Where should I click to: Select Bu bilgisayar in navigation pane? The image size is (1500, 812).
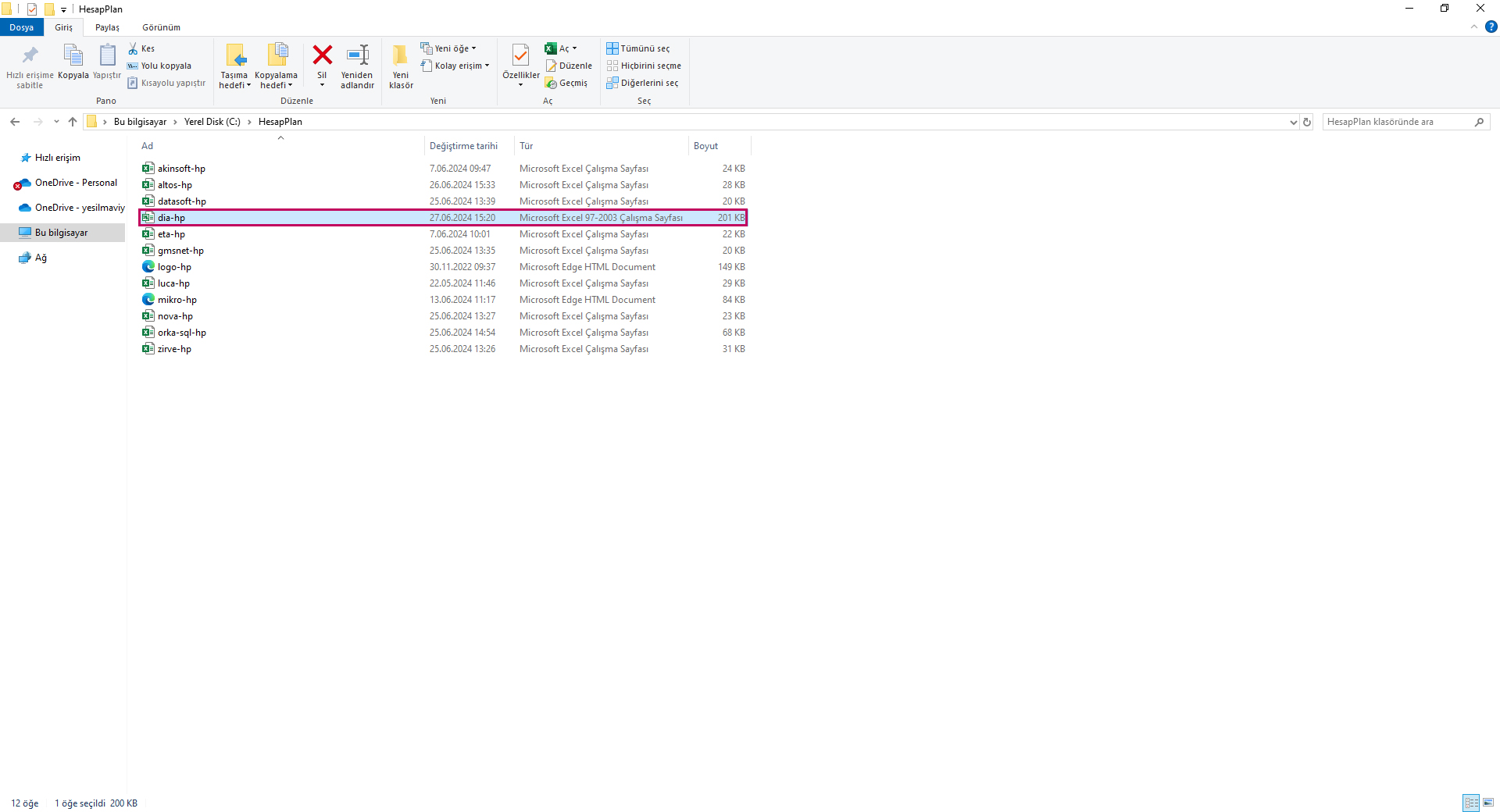(x=62, y=233)
